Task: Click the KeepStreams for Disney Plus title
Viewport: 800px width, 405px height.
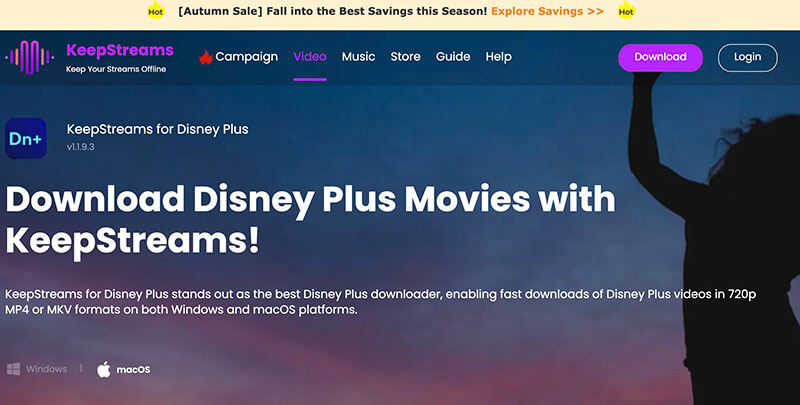Action: point(157,129)
